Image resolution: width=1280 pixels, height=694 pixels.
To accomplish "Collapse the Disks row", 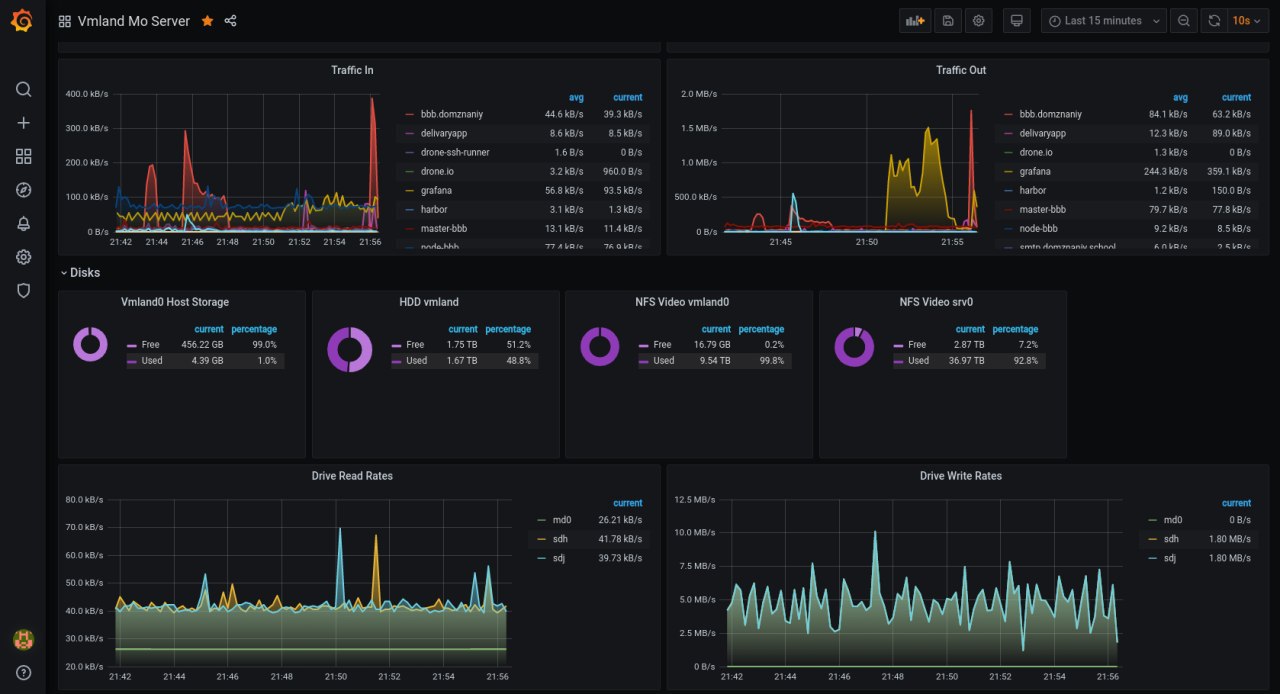I will 79,272.
